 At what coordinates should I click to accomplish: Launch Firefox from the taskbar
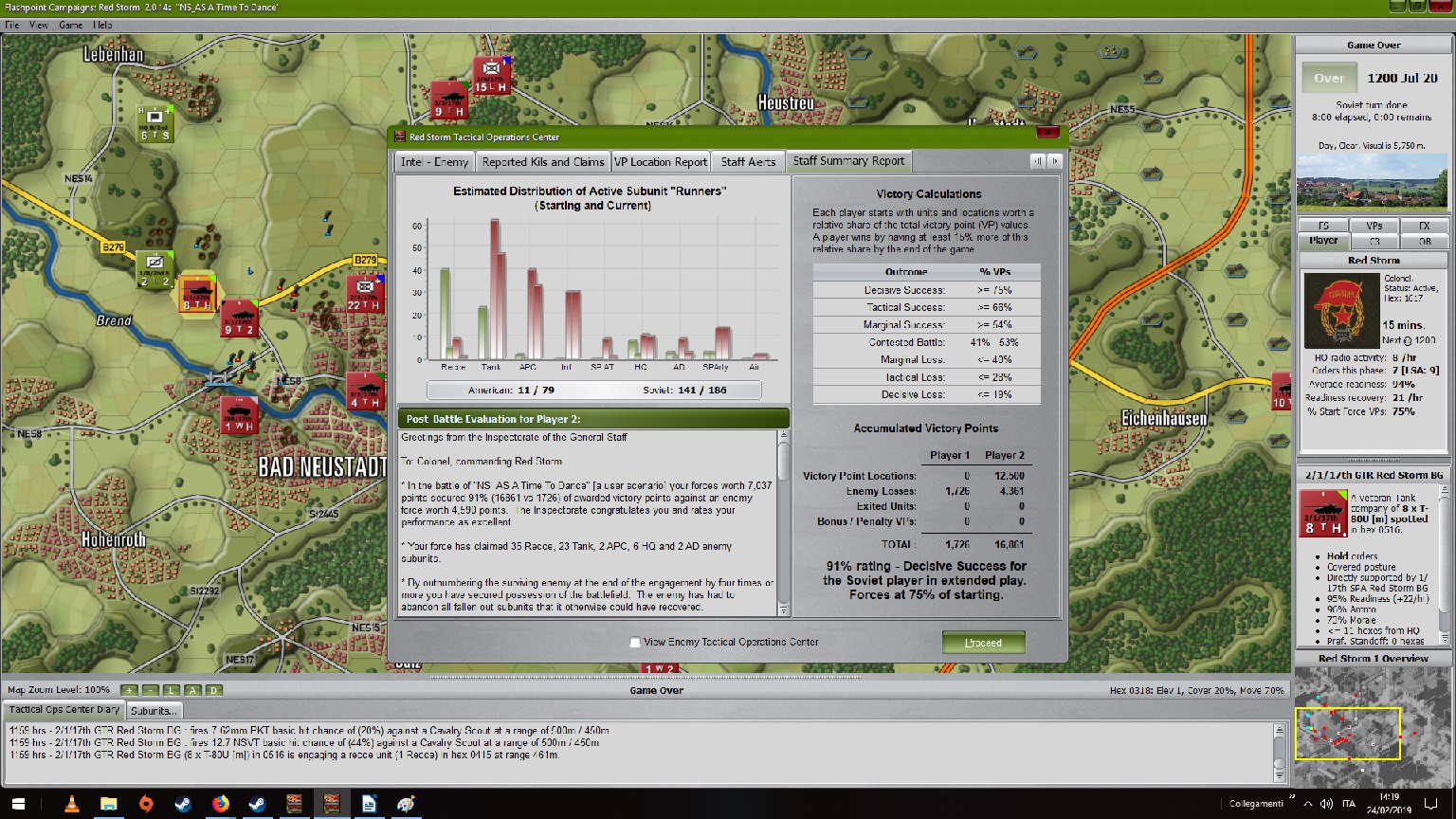pos(220,804)
